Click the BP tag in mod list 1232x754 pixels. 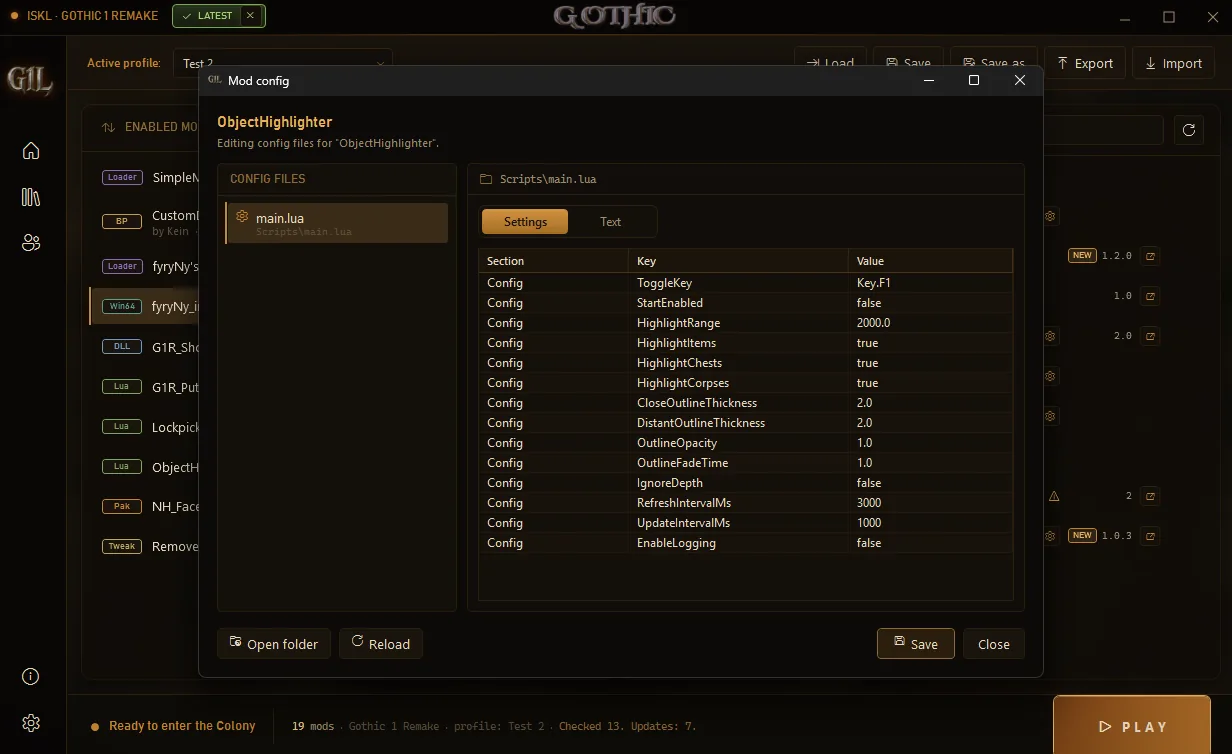coord(122,221)
